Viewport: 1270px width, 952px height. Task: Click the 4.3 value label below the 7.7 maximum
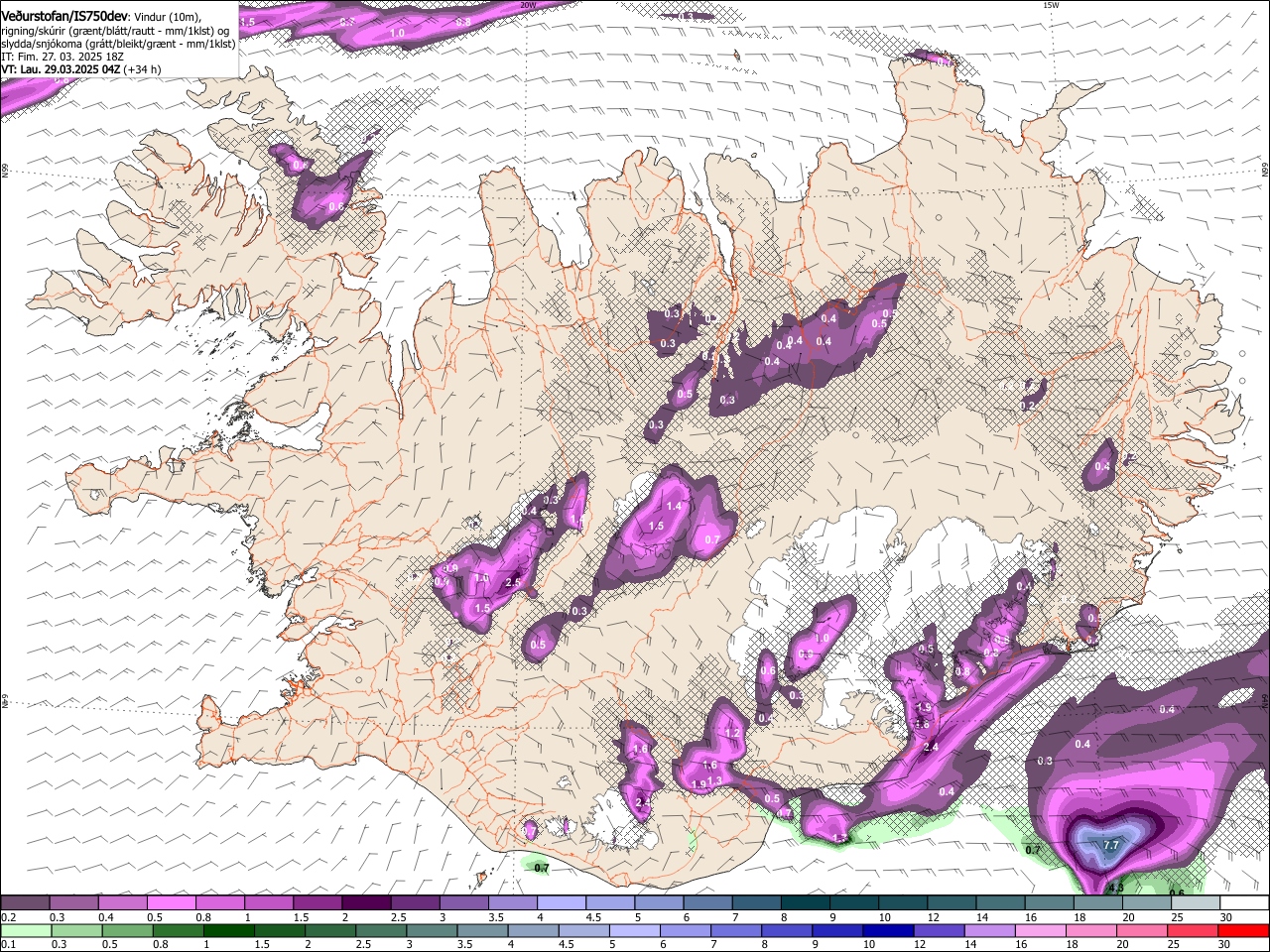click(x=1115, y=888)
